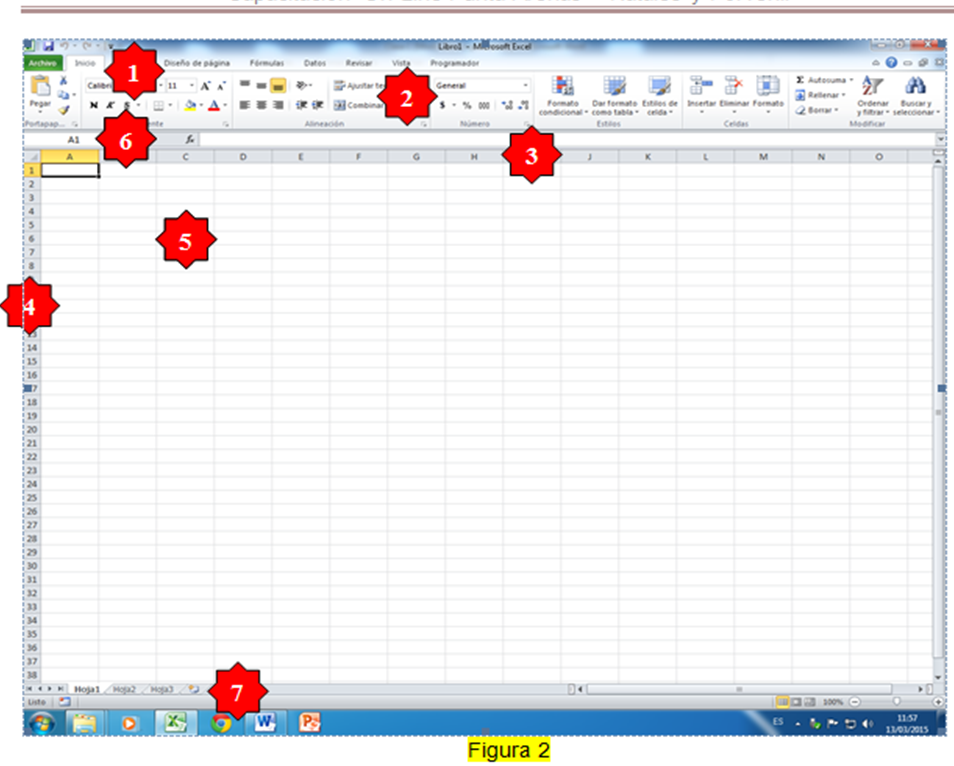Open the Ordenar y filtrar dropdown
The width and height of the screenshot is (954, 766).
(873, 96)
